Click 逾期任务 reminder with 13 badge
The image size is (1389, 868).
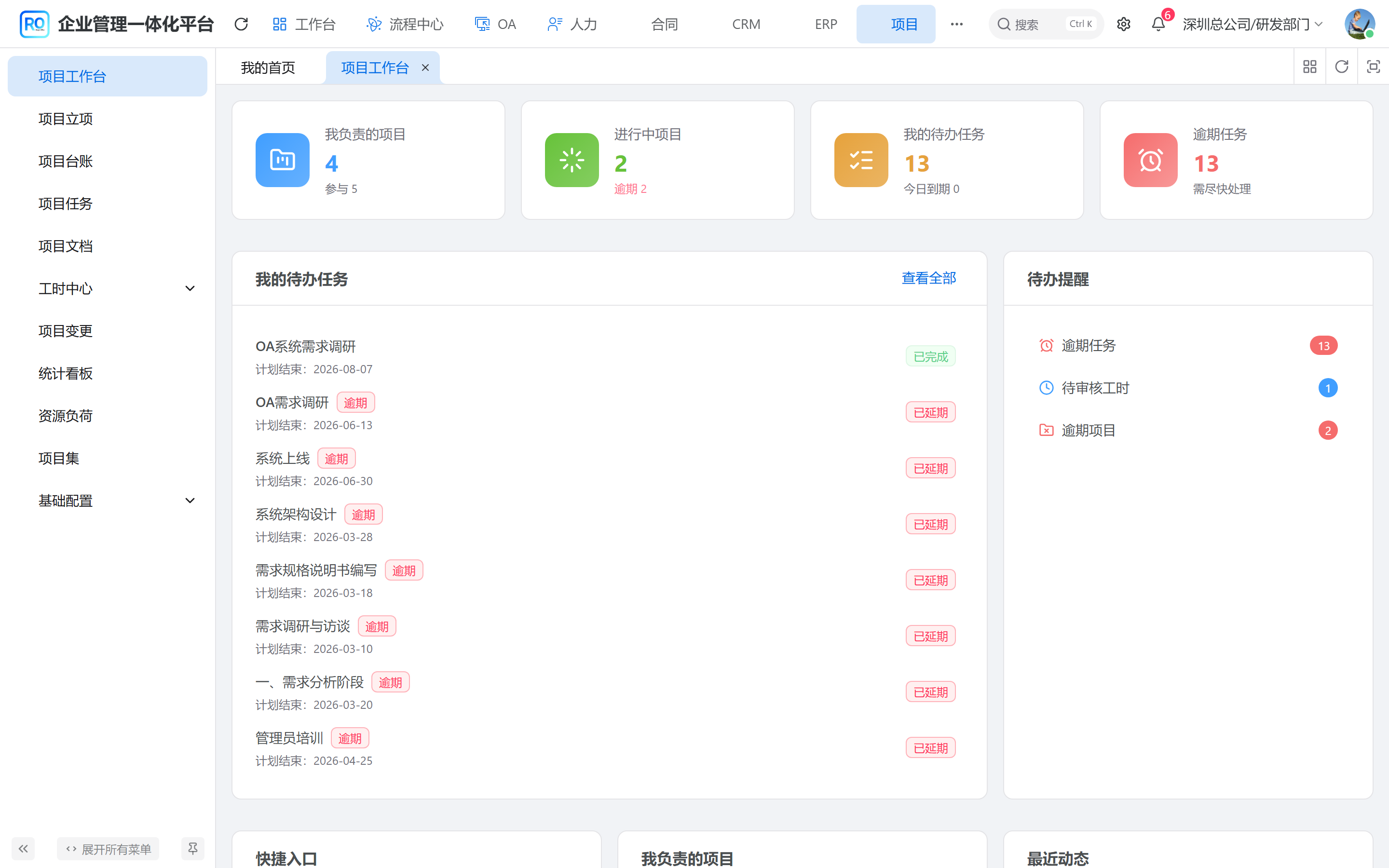(x=1187, y=346)
